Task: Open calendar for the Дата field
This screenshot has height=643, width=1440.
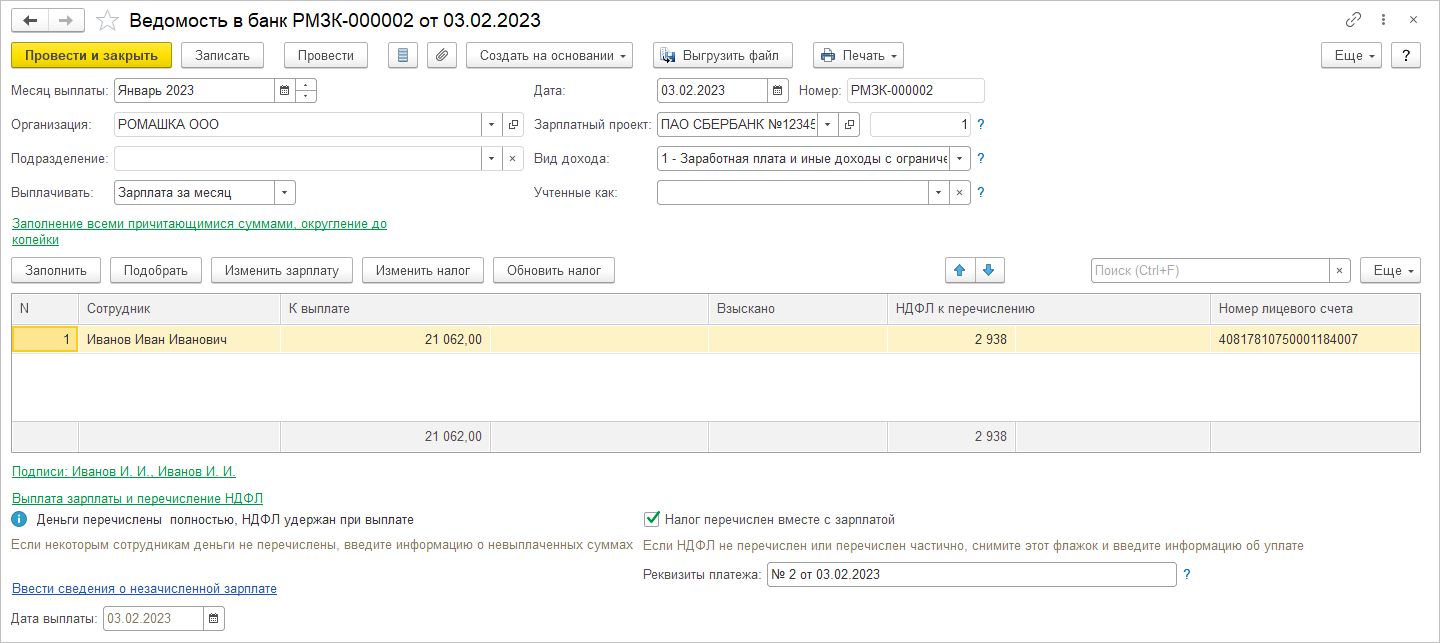Action: (x=778, y=91)
